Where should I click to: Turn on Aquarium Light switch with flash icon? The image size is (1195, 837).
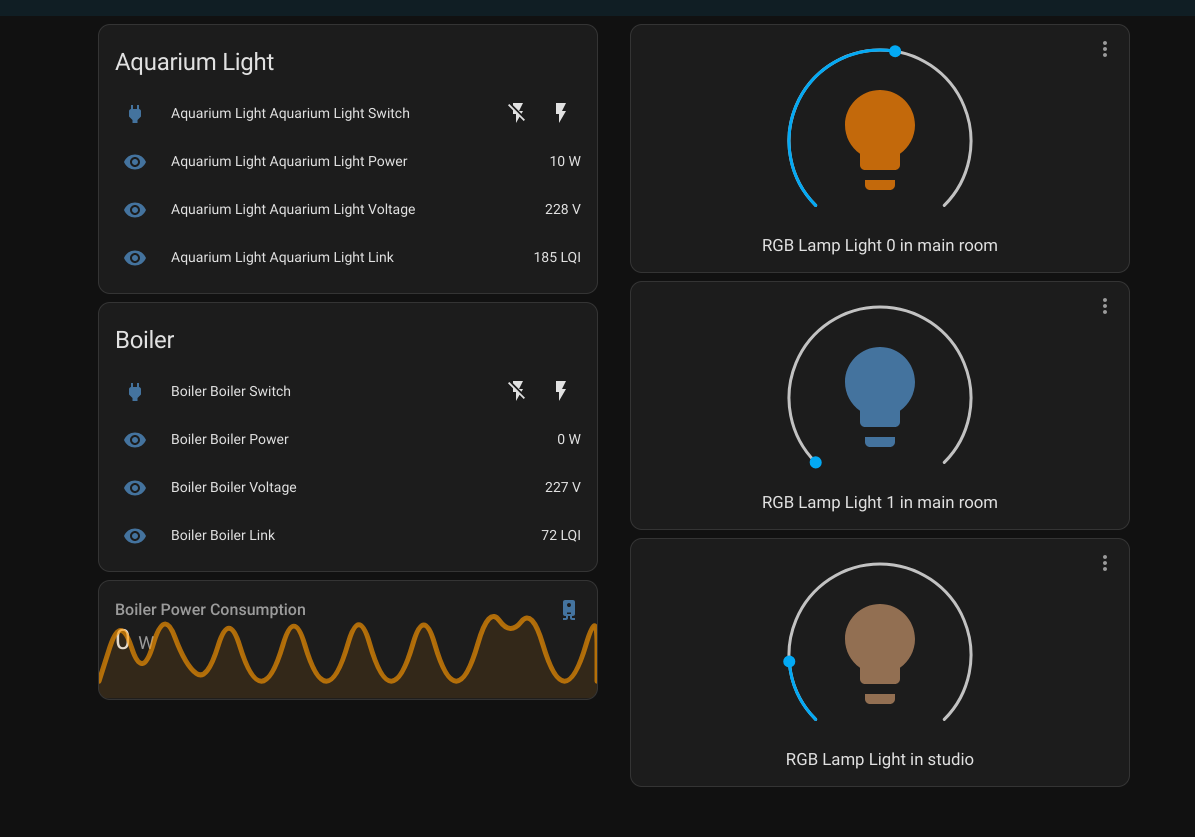coord(561,113)
